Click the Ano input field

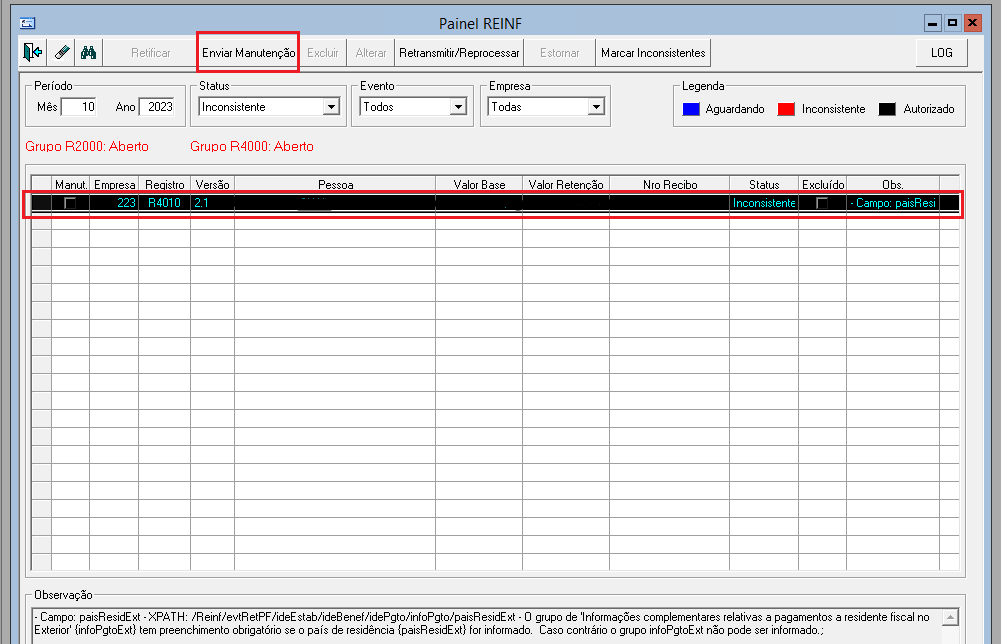coord(157,107)
